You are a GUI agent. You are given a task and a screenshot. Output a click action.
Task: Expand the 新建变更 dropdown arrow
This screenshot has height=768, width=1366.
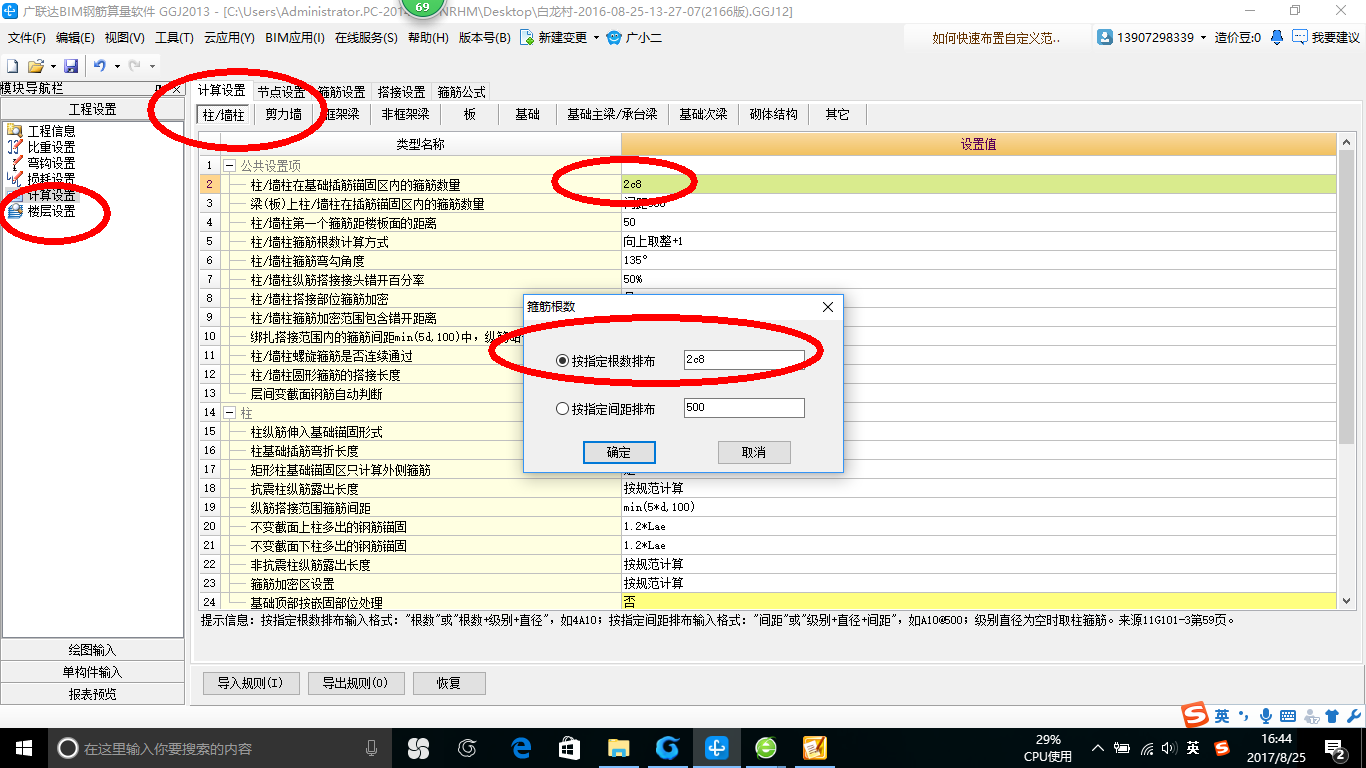(596, 38)
